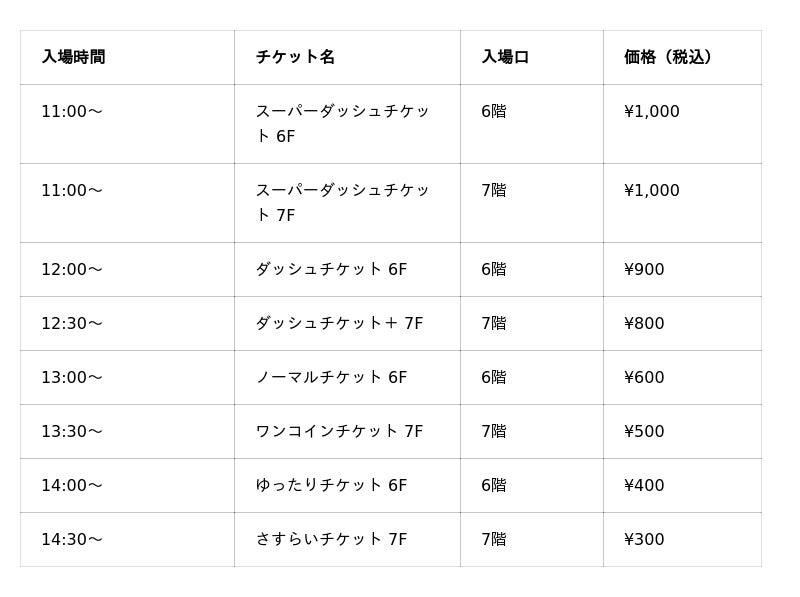Click スーパーダッシュチケット 6F ticket name
800x597 pixels.
[342, 123]
